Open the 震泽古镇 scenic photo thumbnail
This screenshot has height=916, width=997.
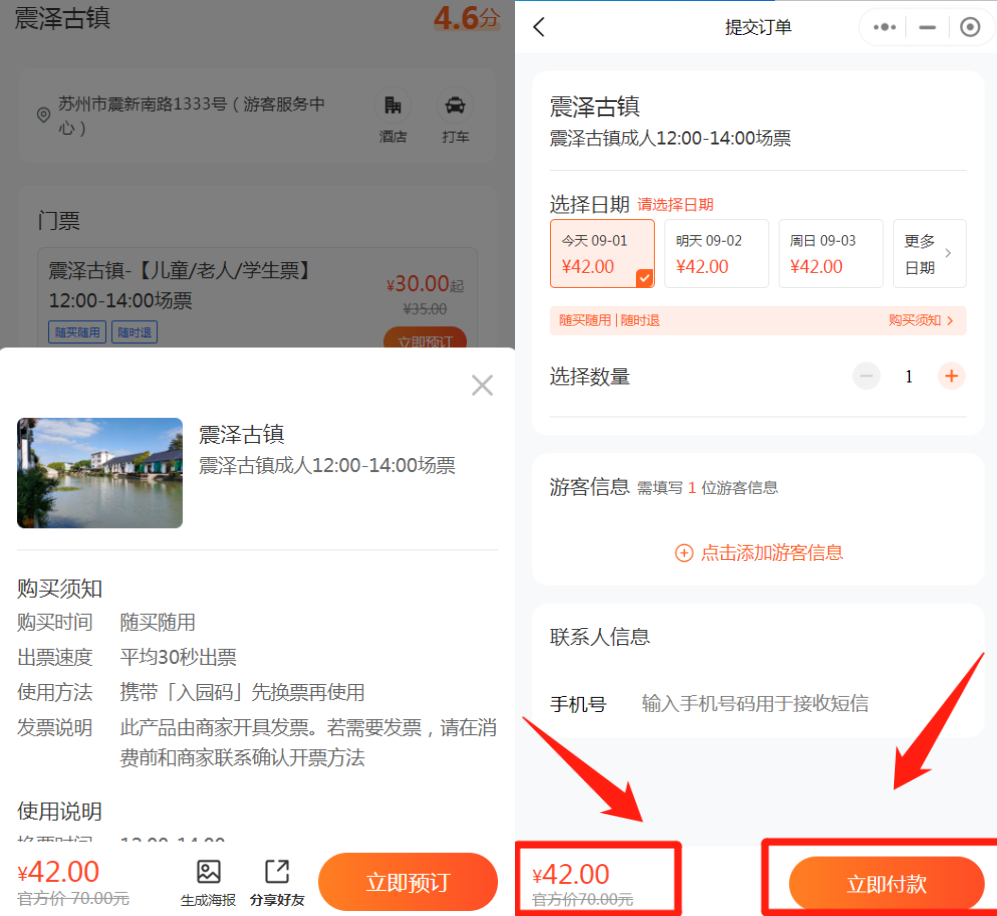click(100, 473)
